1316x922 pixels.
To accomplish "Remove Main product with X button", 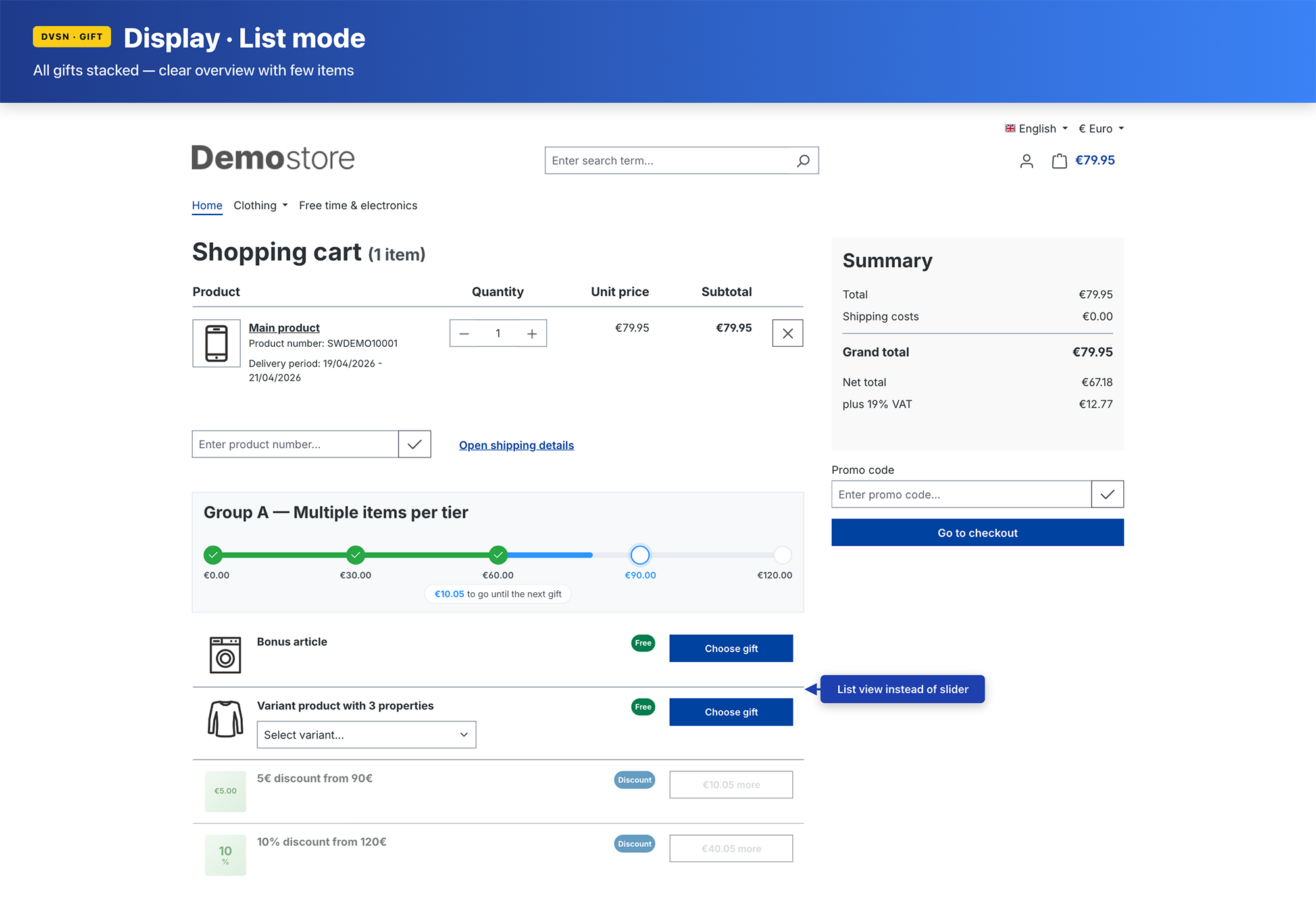I will (787, 334).
